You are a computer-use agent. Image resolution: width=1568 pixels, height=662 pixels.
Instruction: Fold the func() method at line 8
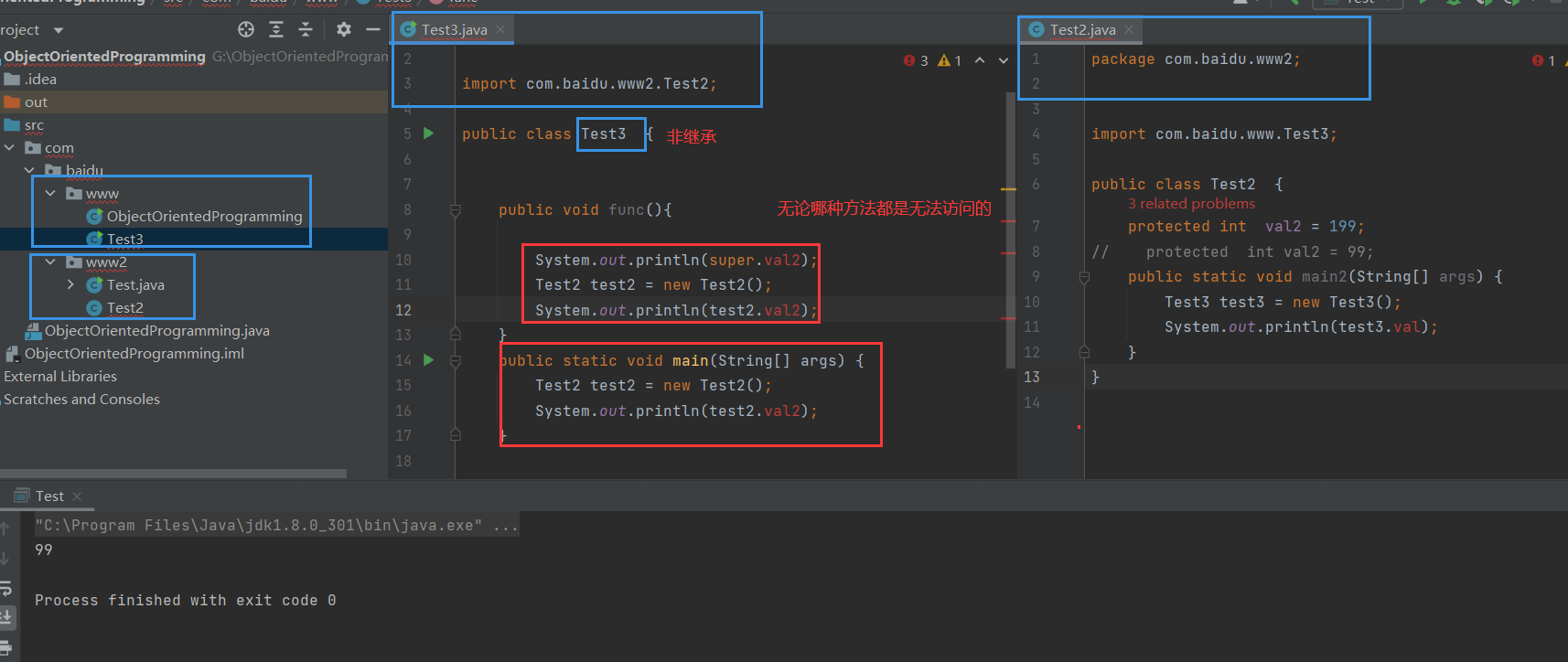pos(455,210)
